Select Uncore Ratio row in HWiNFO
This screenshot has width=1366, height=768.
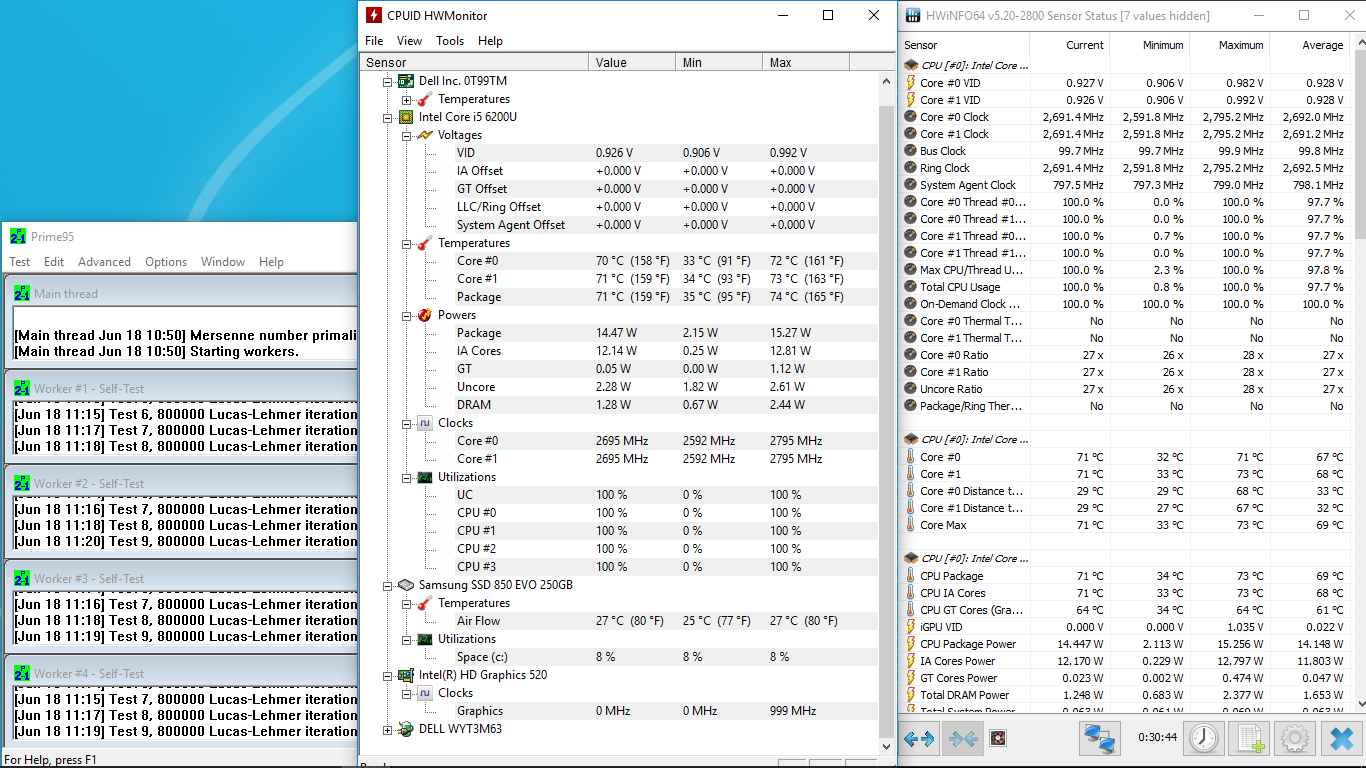click(1124, 389)
